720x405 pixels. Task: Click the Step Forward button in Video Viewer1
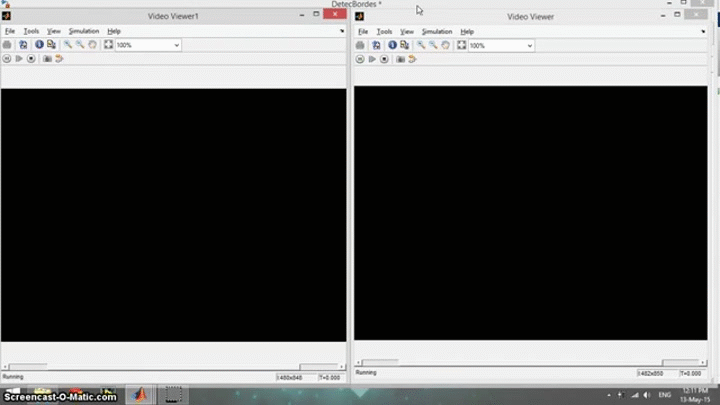(19, 59)
